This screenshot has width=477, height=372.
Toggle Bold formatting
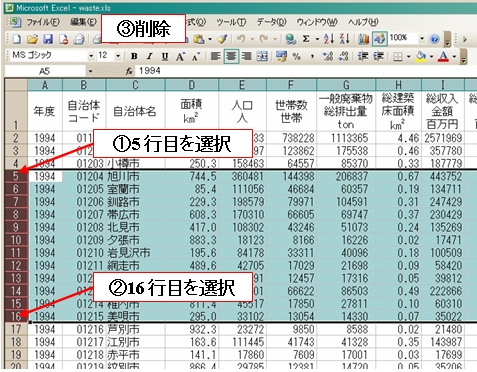[134, 56]
